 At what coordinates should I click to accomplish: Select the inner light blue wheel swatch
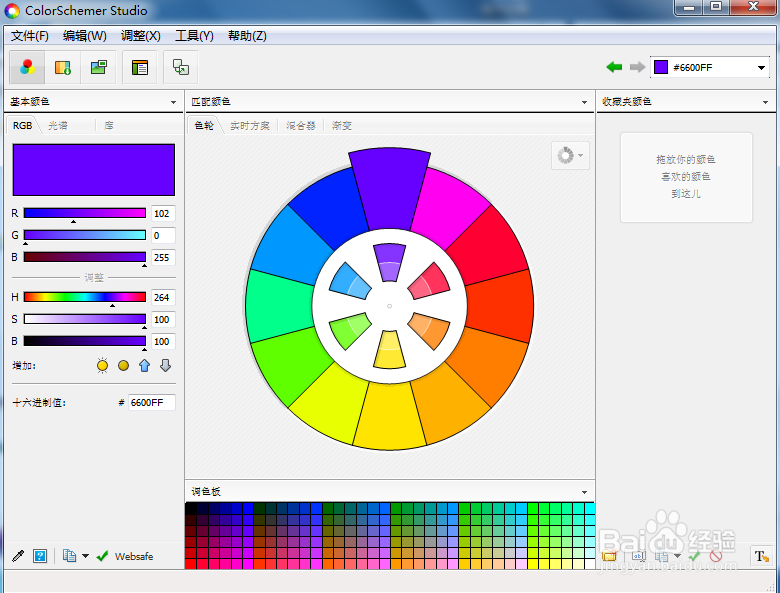[x=350, y=281]
